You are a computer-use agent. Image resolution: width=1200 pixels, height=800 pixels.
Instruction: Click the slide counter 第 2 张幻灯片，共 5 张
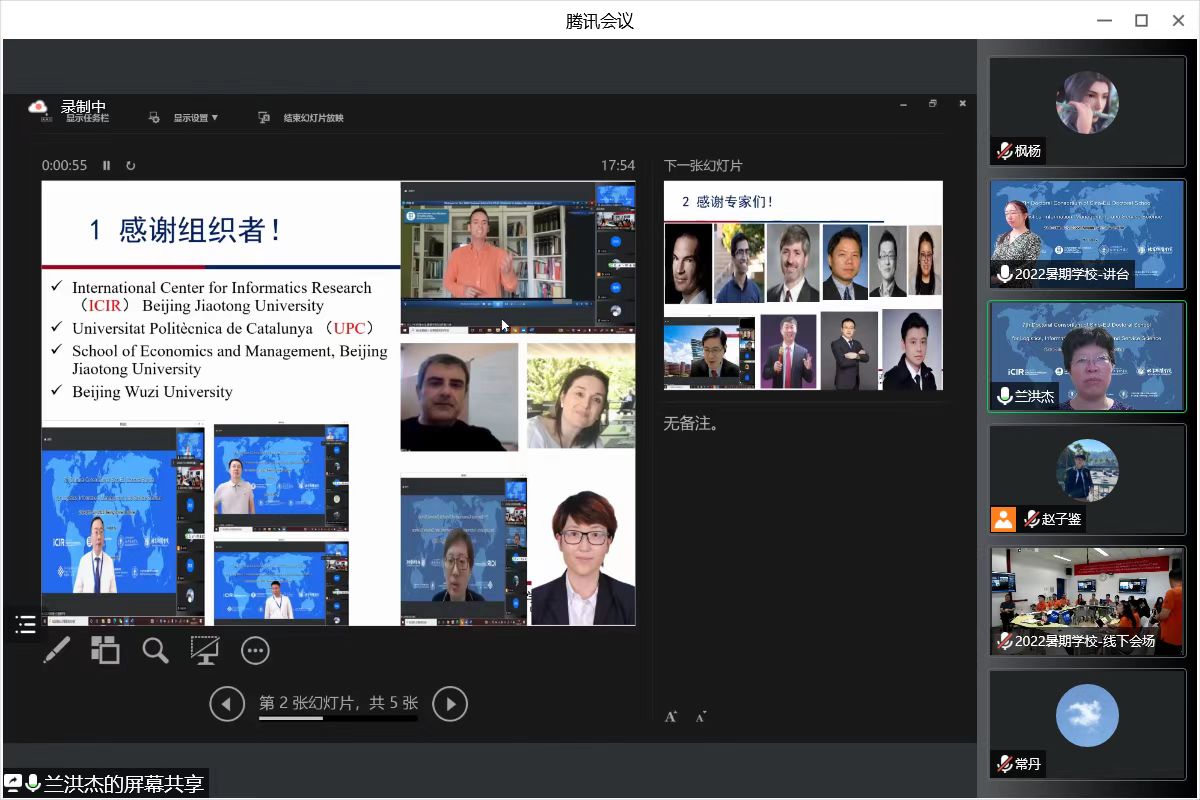338,703
